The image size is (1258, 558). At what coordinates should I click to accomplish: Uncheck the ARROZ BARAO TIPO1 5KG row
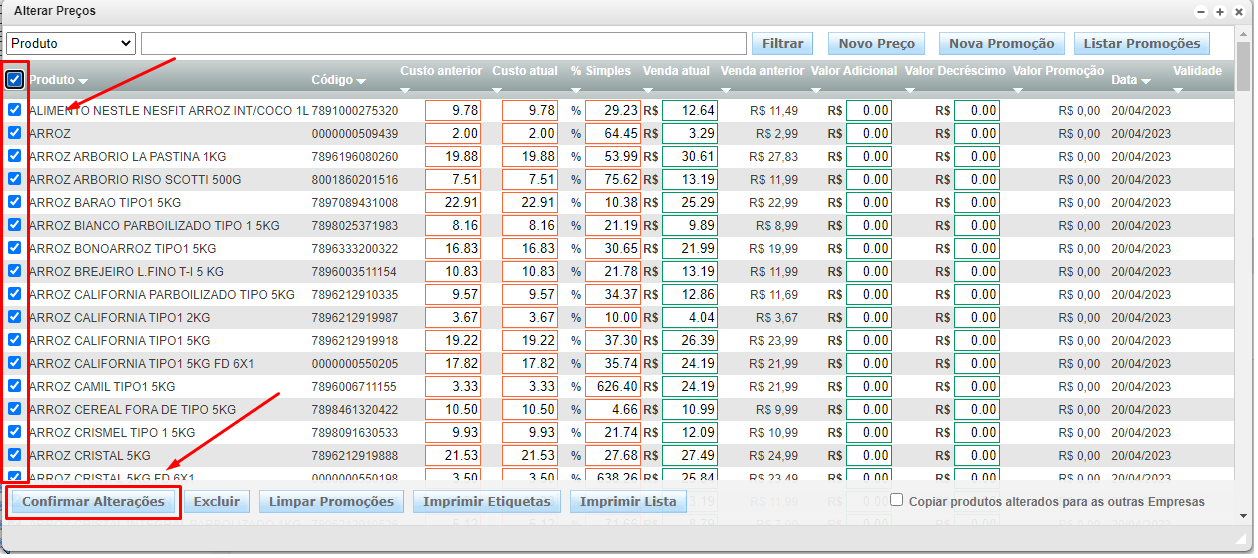coord(15,202)
